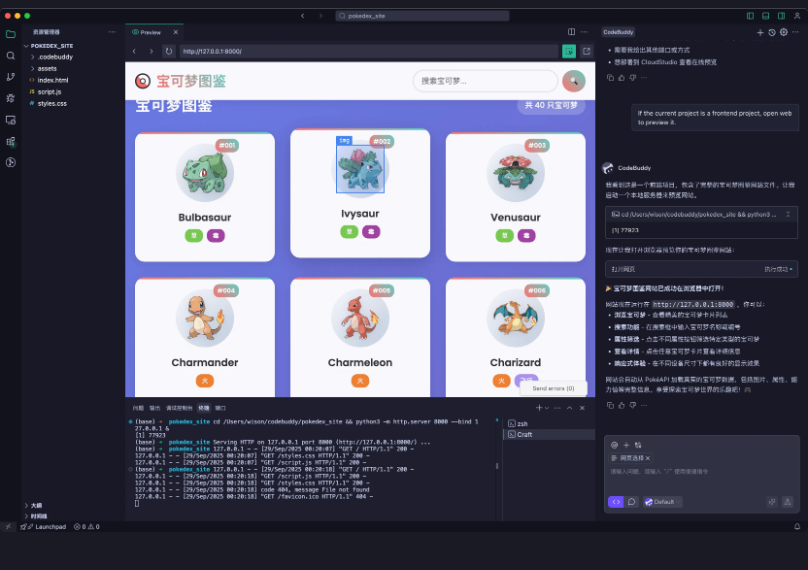
Task: Like the latest CodeBuddy response
Action: point(621,406)
